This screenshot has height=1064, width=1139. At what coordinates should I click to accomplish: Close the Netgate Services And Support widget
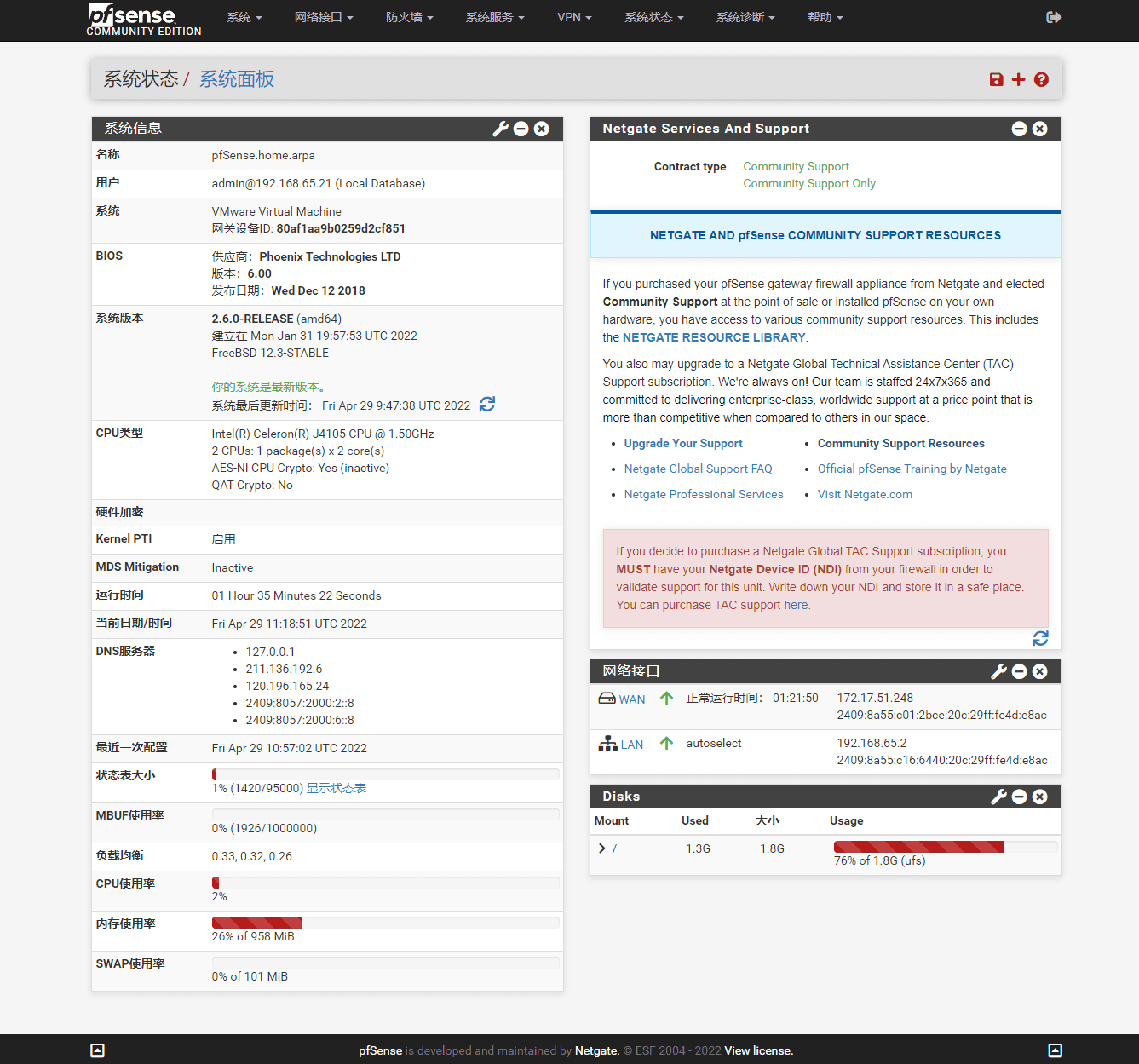(1040, 129)
